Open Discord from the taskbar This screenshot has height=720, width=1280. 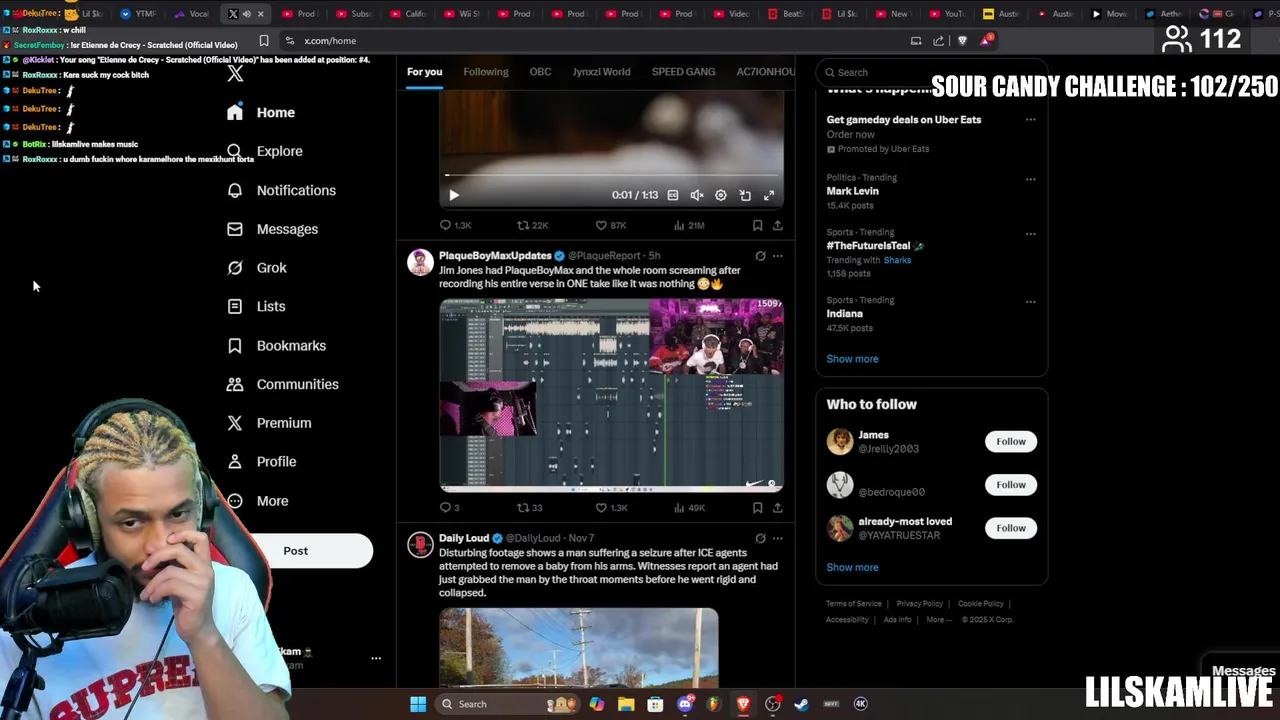pos(685,704)
